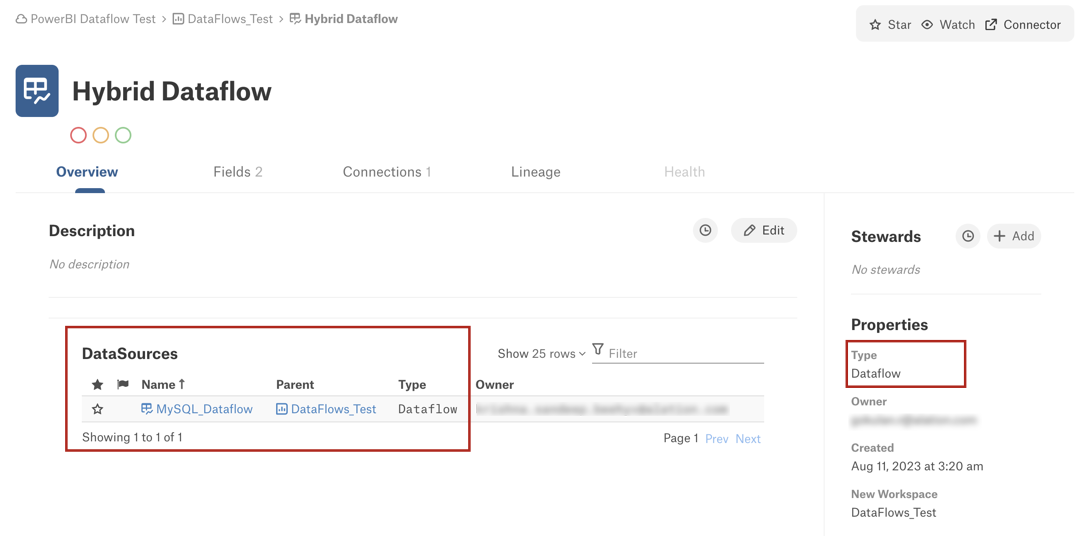
Task: Star the MySQL_Dataflow row
Action: 98,409
